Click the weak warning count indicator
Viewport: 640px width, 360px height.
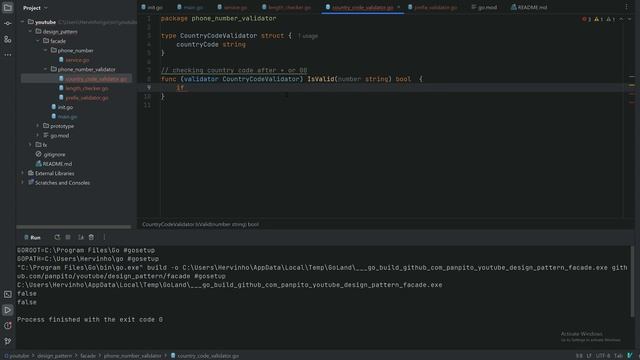610,19
